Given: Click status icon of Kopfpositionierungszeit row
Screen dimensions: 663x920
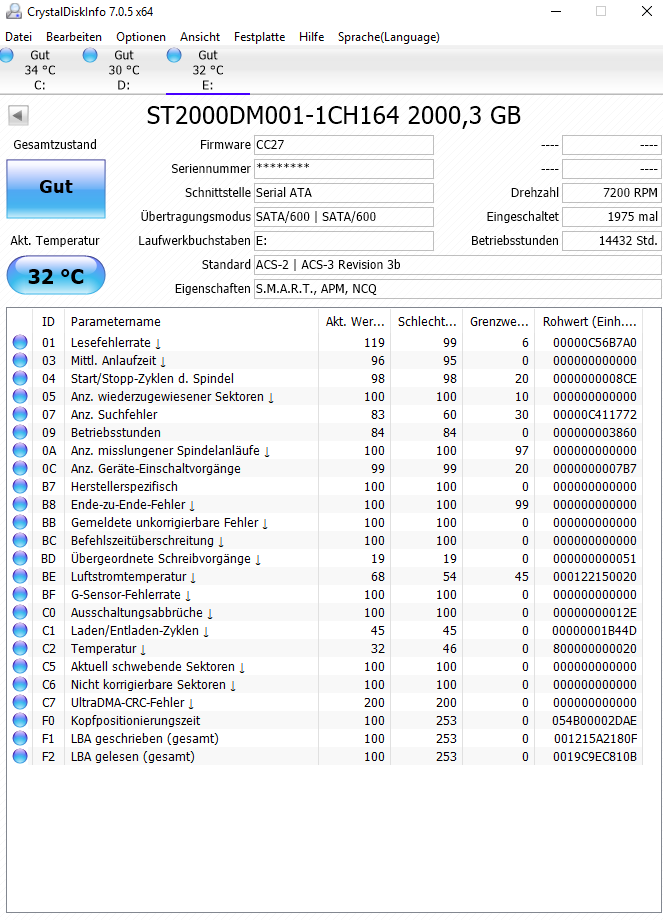Looking at the screenshot, I should tap(20, 720).
